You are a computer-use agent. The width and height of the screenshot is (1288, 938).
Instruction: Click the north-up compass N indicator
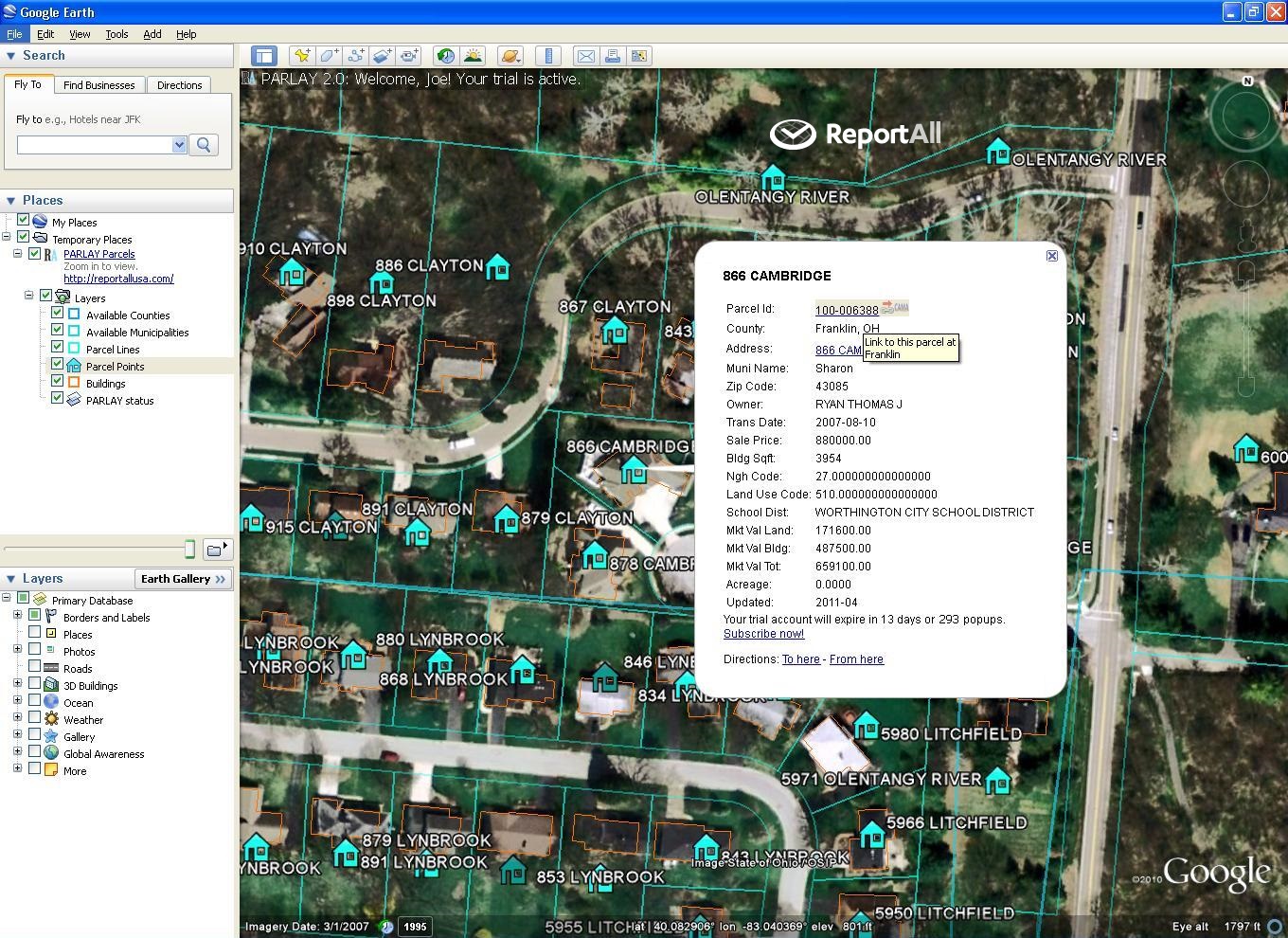(1247, 81)
